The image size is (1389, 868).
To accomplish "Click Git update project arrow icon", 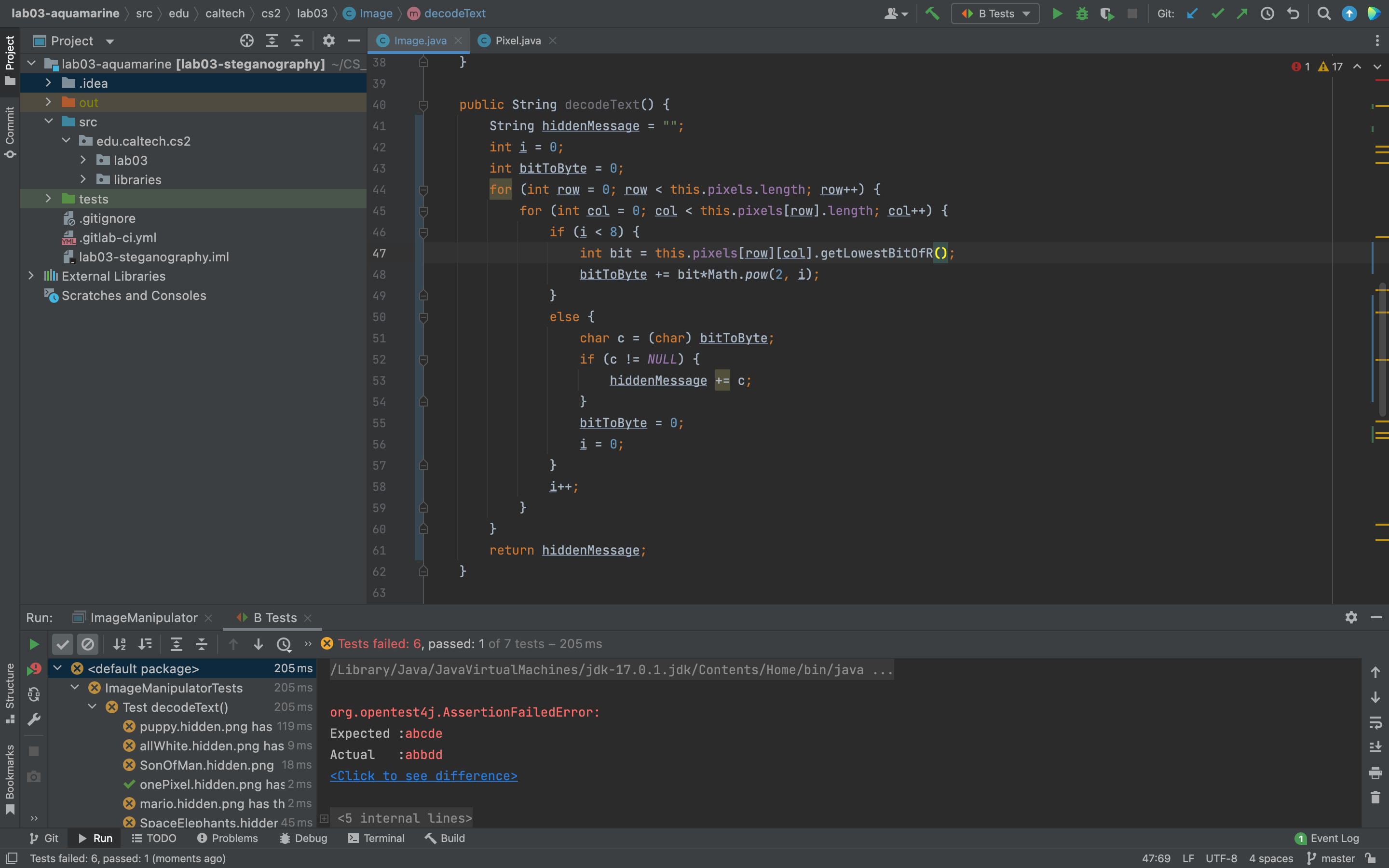I will (1192, 13).
